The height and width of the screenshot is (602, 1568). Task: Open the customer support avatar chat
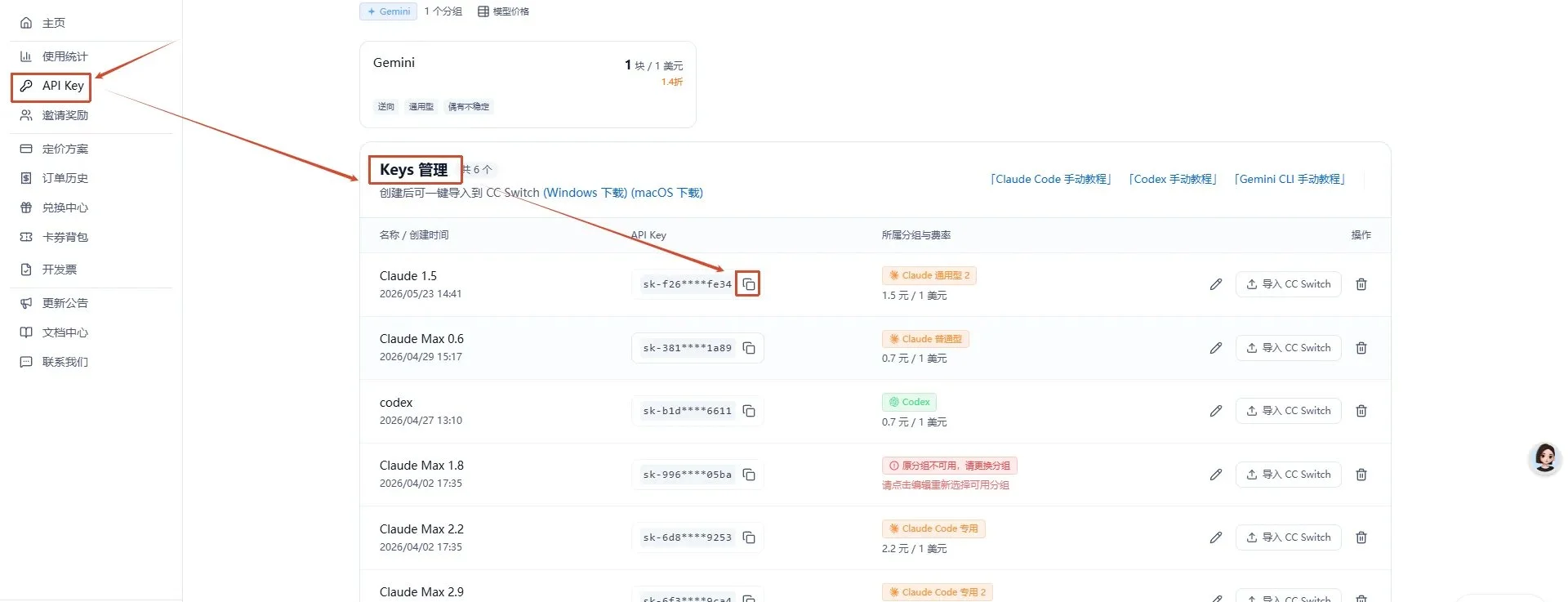tap(1544, 458)
